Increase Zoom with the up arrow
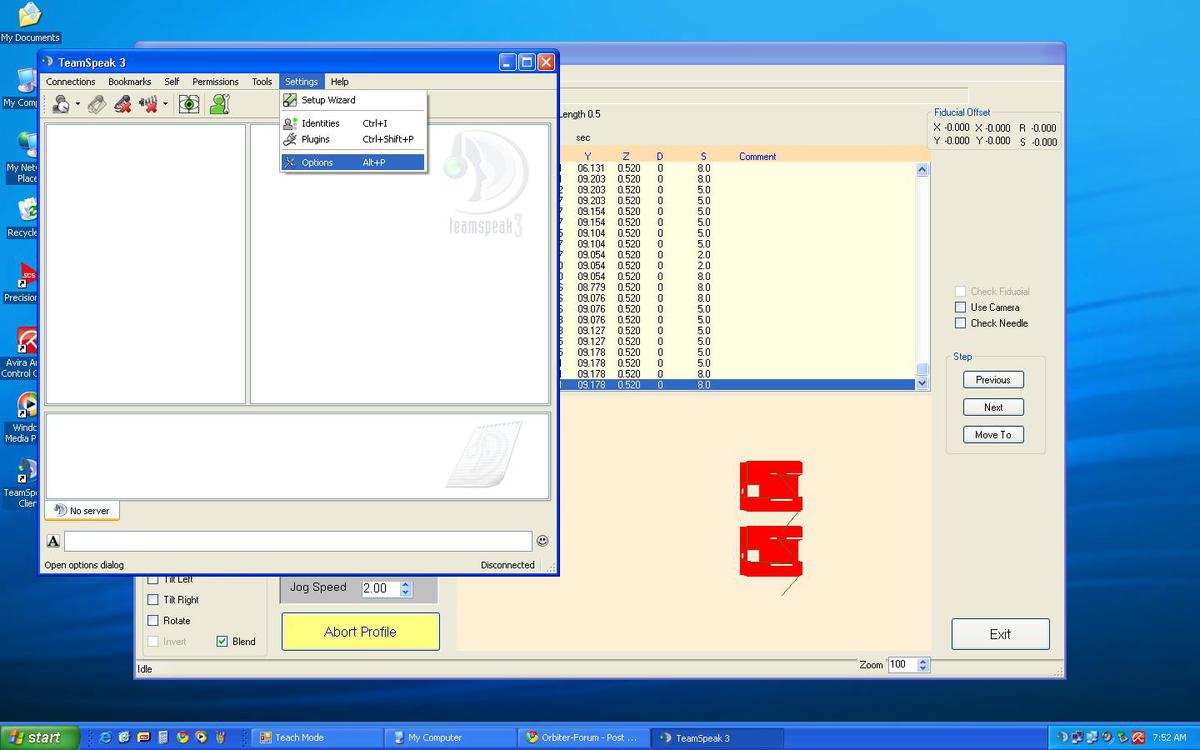The image size is (1200, 750). click(923, 661)
